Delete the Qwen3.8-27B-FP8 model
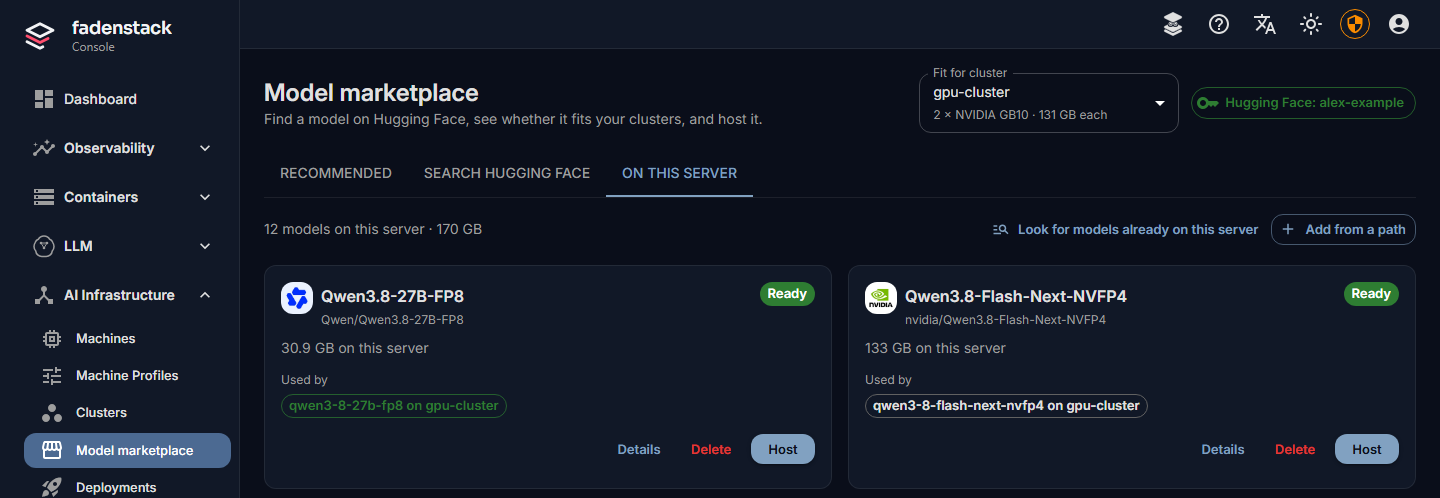The width and height of the screenshot is (1440, 498). point(711,450)
